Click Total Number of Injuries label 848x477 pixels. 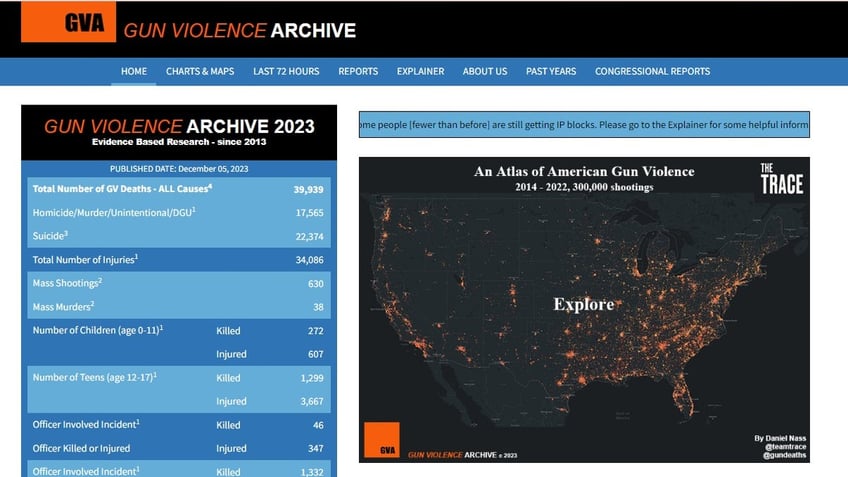[85, 260]
